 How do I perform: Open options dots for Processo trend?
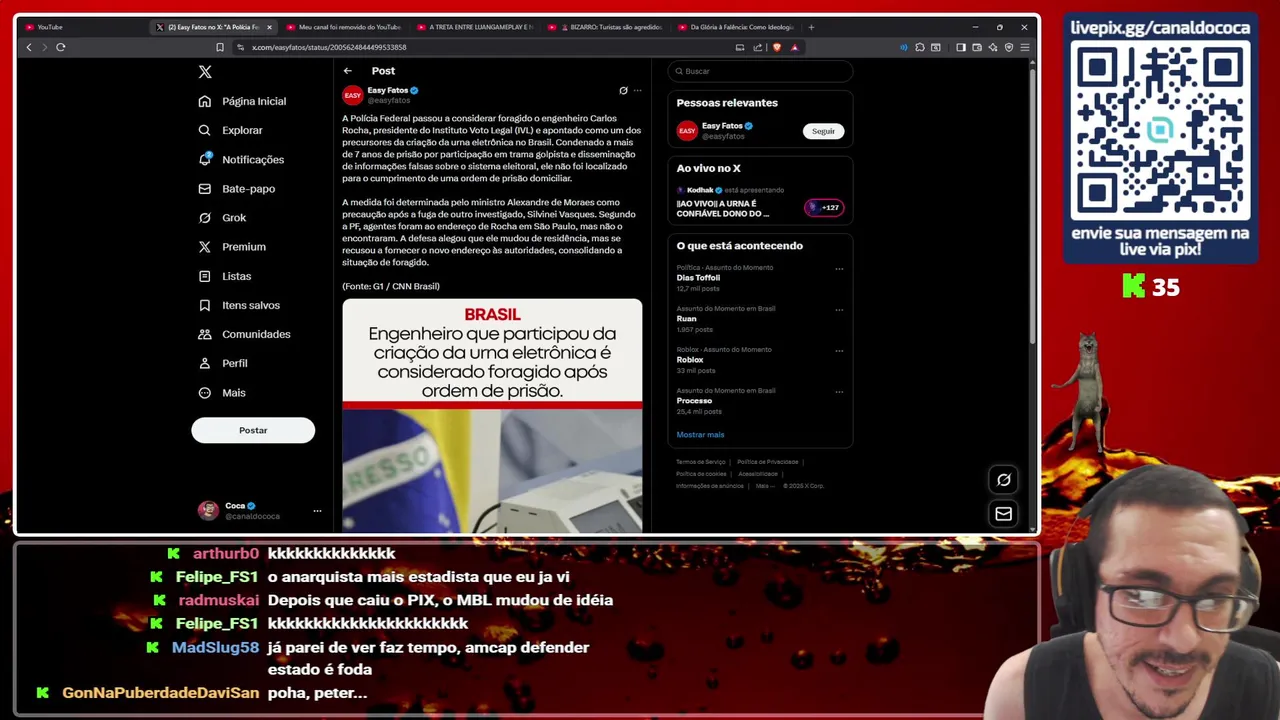[839, 391]
